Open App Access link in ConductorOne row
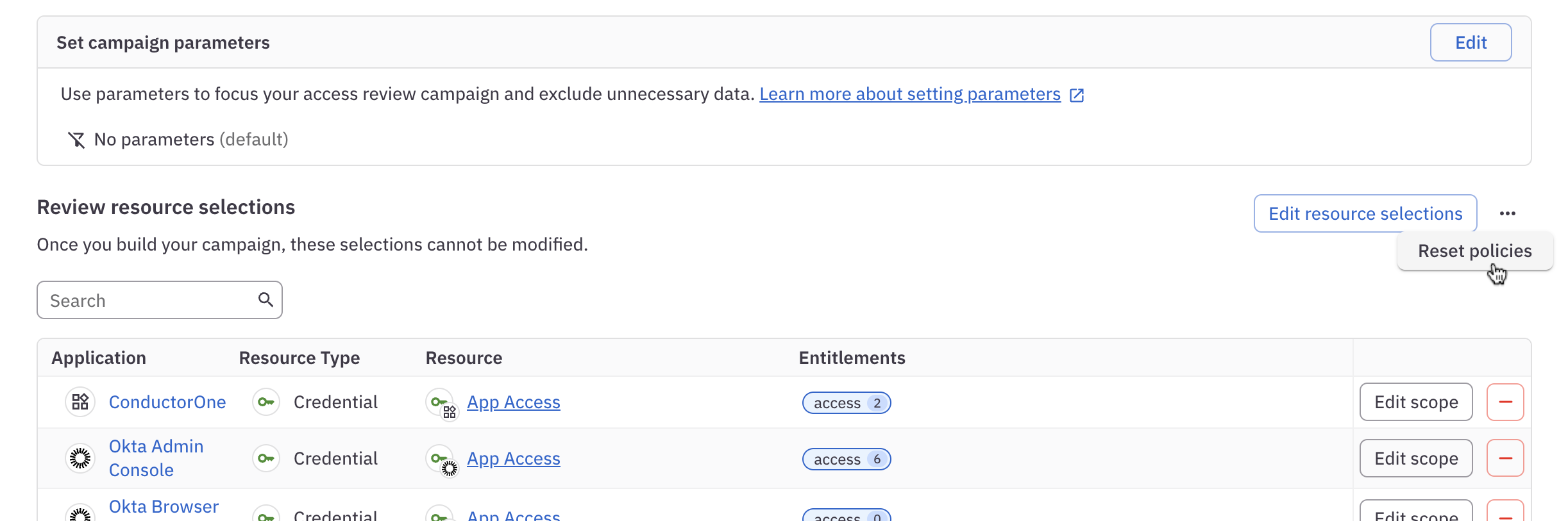Viewport: 1568px width, 521px height. pos(514,402)
